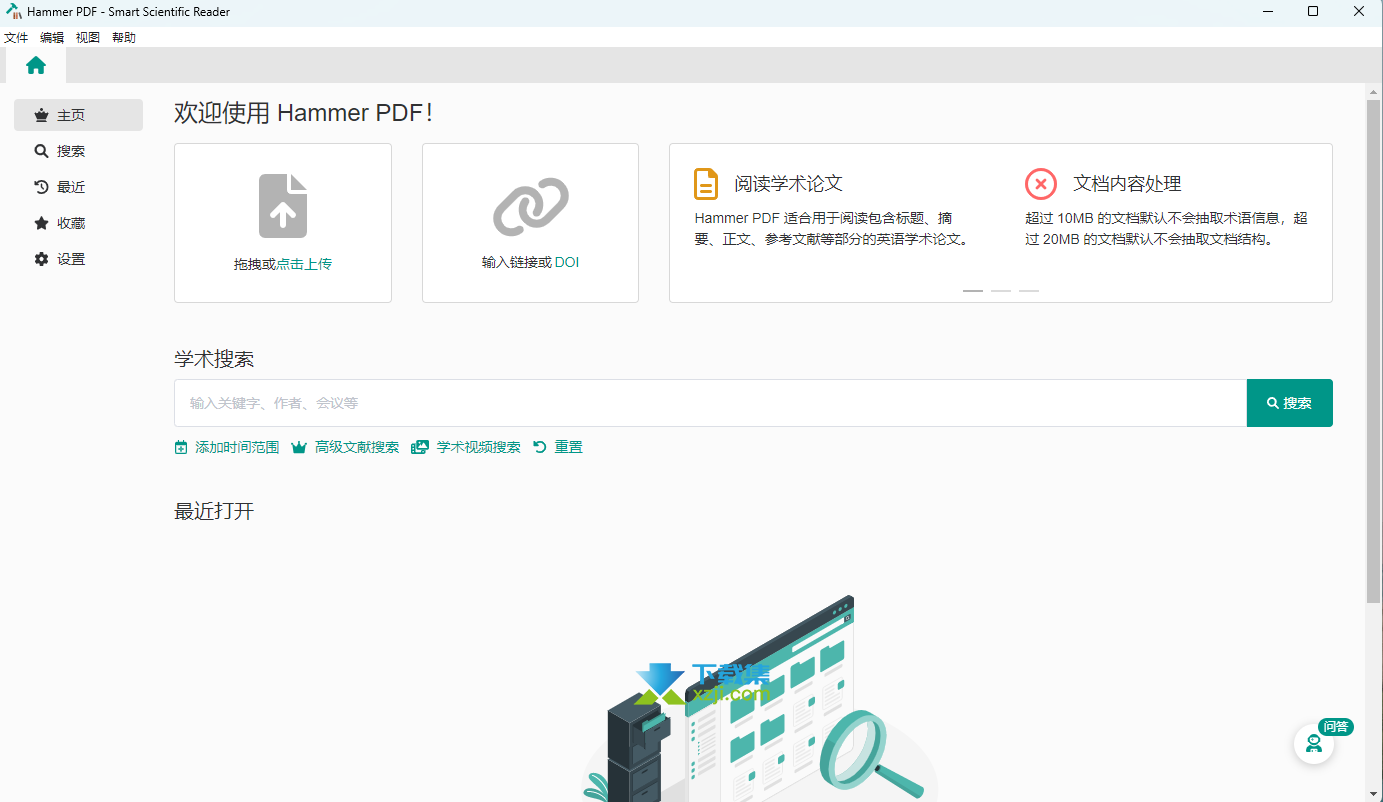Select the third carousel indicator dash
1383x802 pixels.
[x=1029, y=290]
